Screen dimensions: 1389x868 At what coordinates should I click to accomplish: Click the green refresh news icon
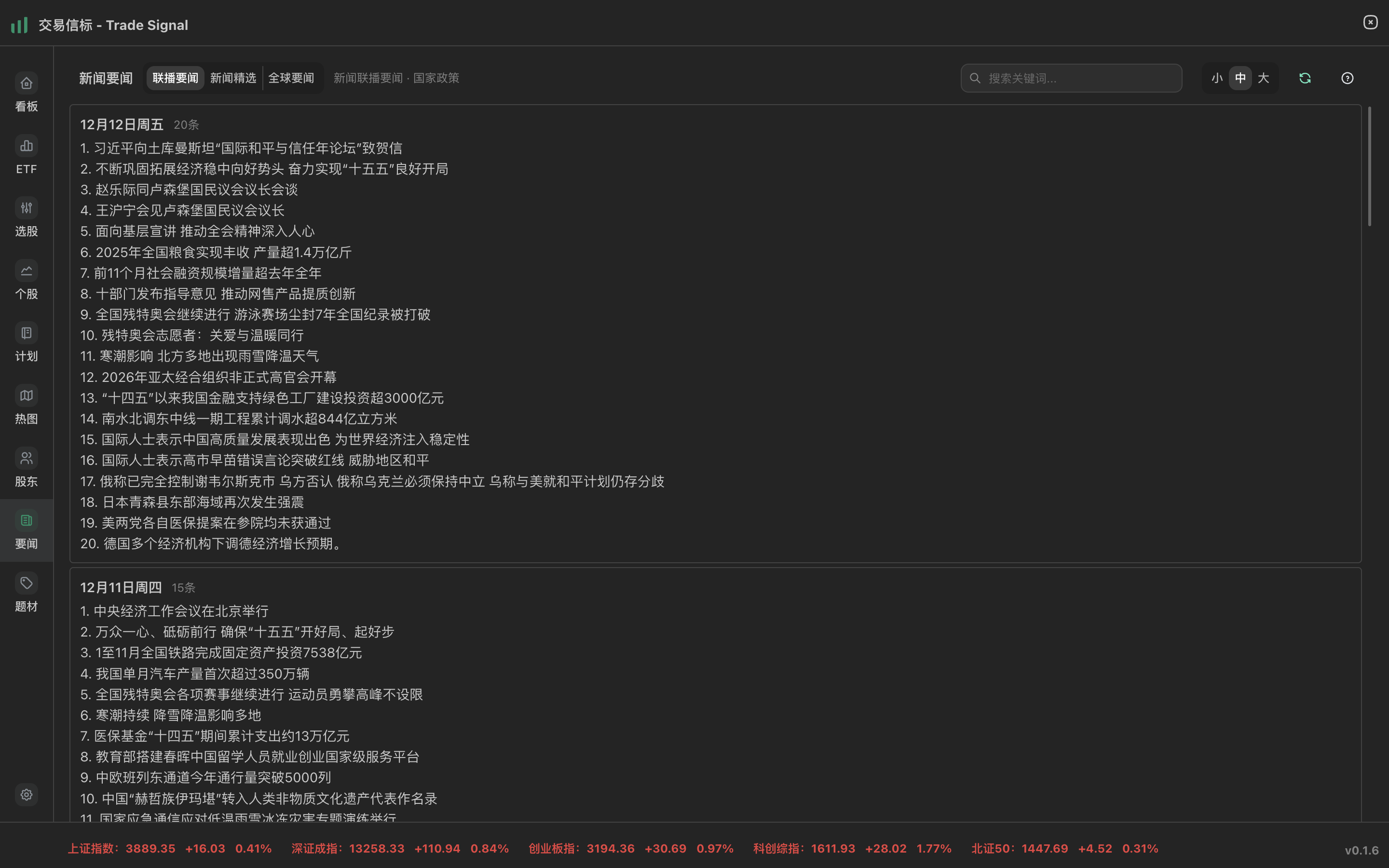click(1305, 78)
